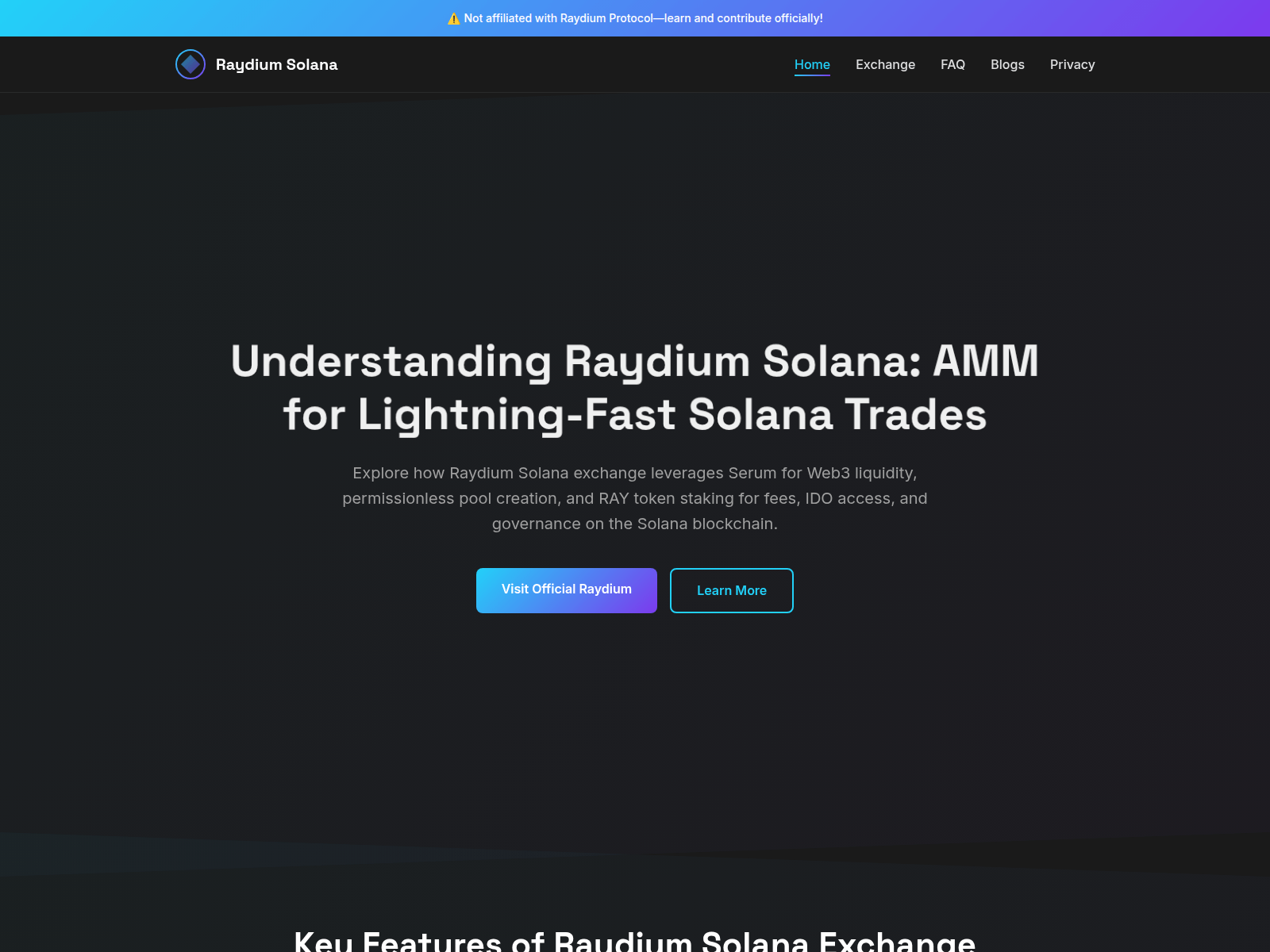Open the Blogs nav link
Screen dimensions: 1270x952
pyautogui.click(x=1007, y=64)
